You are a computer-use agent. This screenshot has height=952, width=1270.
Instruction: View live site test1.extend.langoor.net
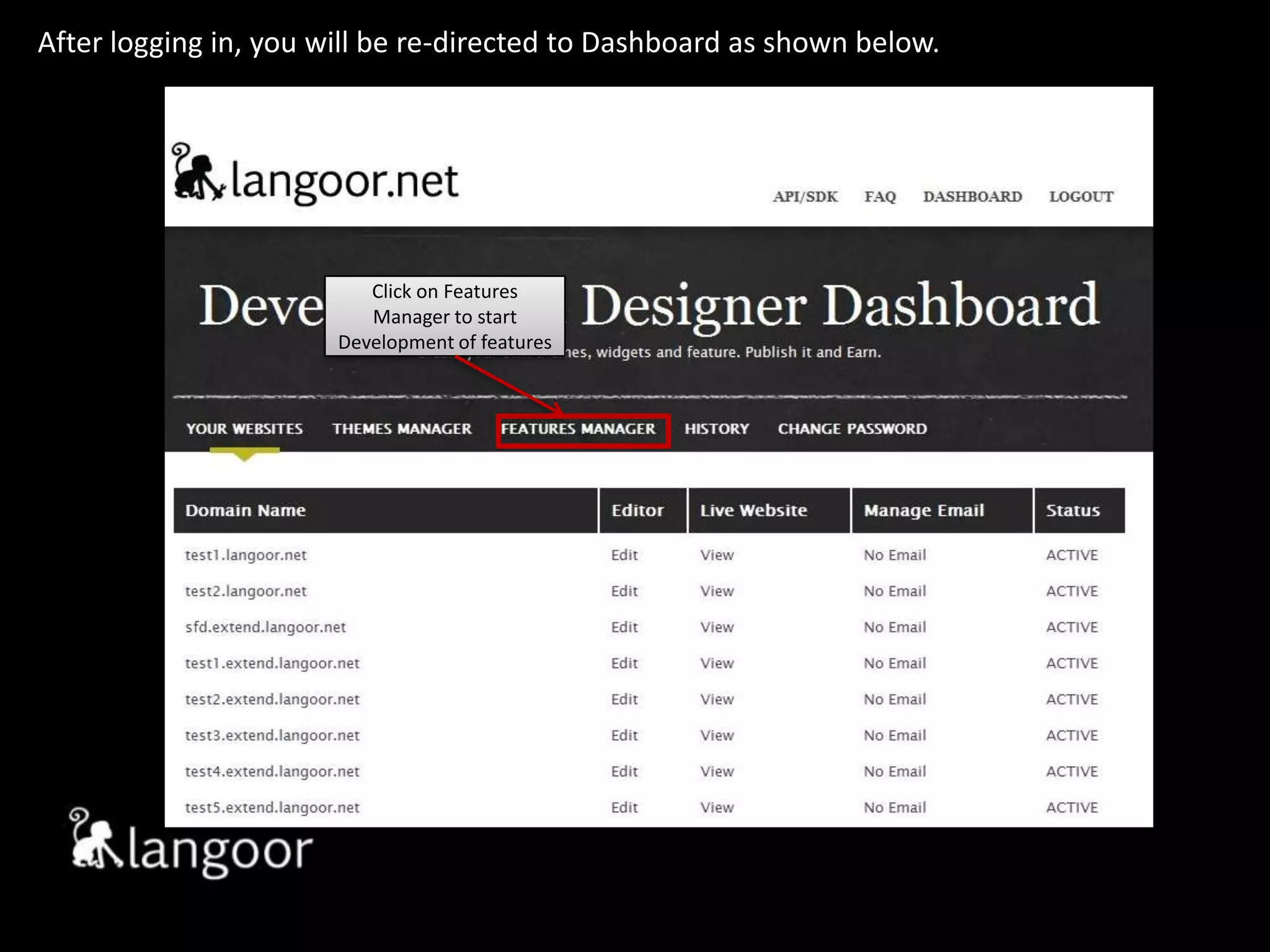pos(717,663)
